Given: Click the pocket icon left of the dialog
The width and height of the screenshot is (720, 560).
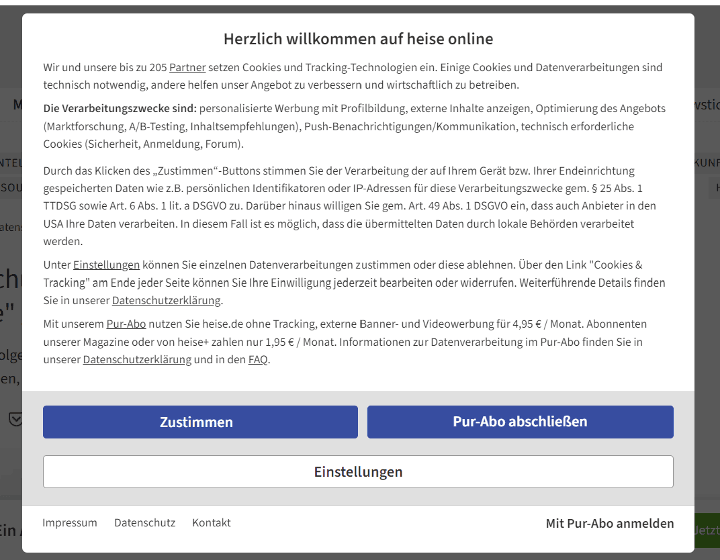Looking at the screenshot, I should [14, 419].
